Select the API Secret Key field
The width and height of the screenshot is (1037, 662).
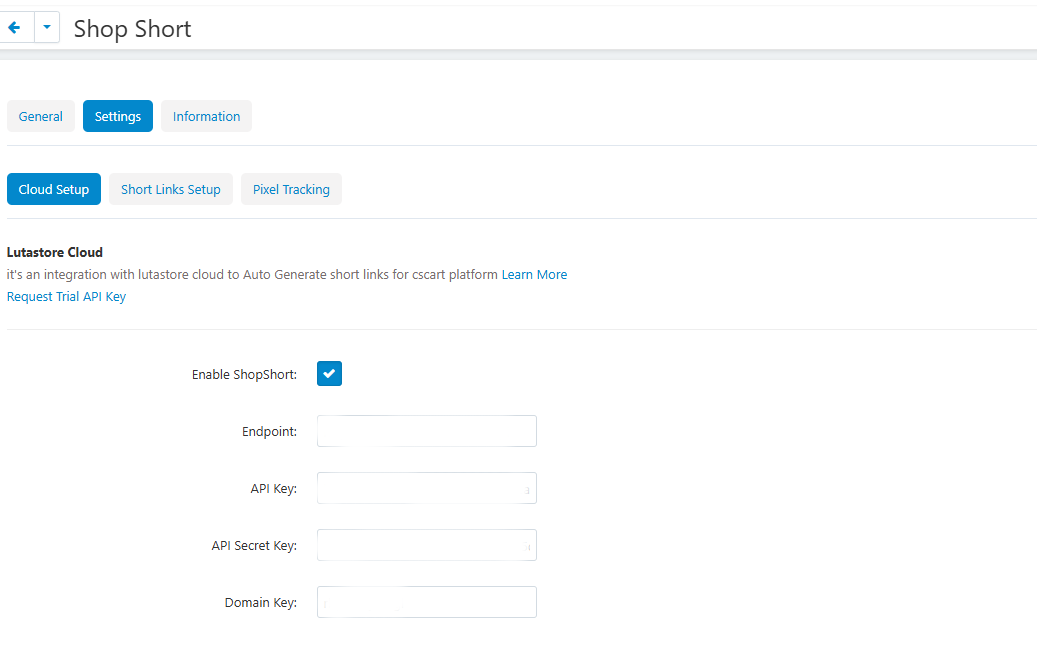point(427,545)
